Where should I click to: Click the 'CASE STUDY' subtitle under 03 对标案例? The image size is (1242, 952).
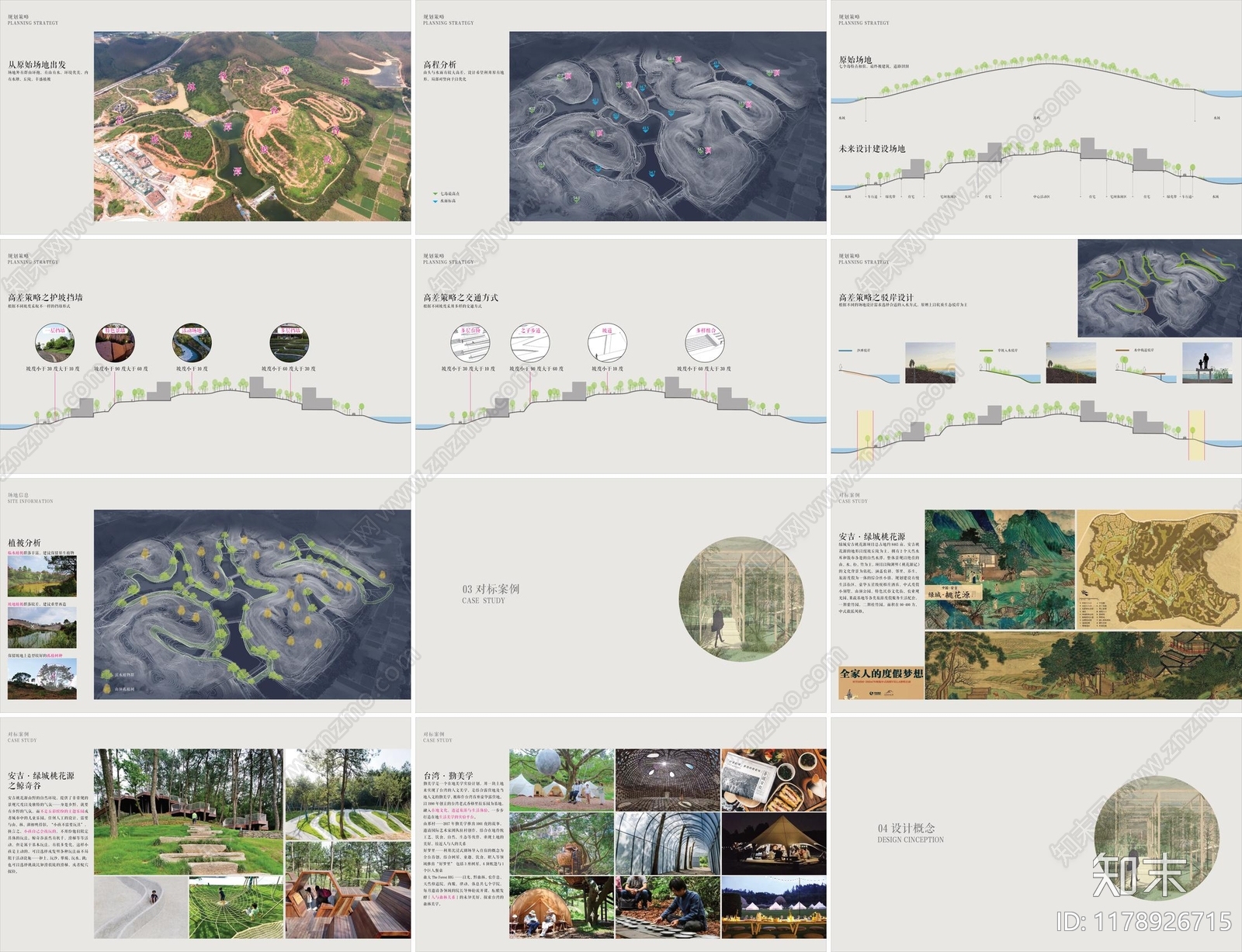point(483,601)
